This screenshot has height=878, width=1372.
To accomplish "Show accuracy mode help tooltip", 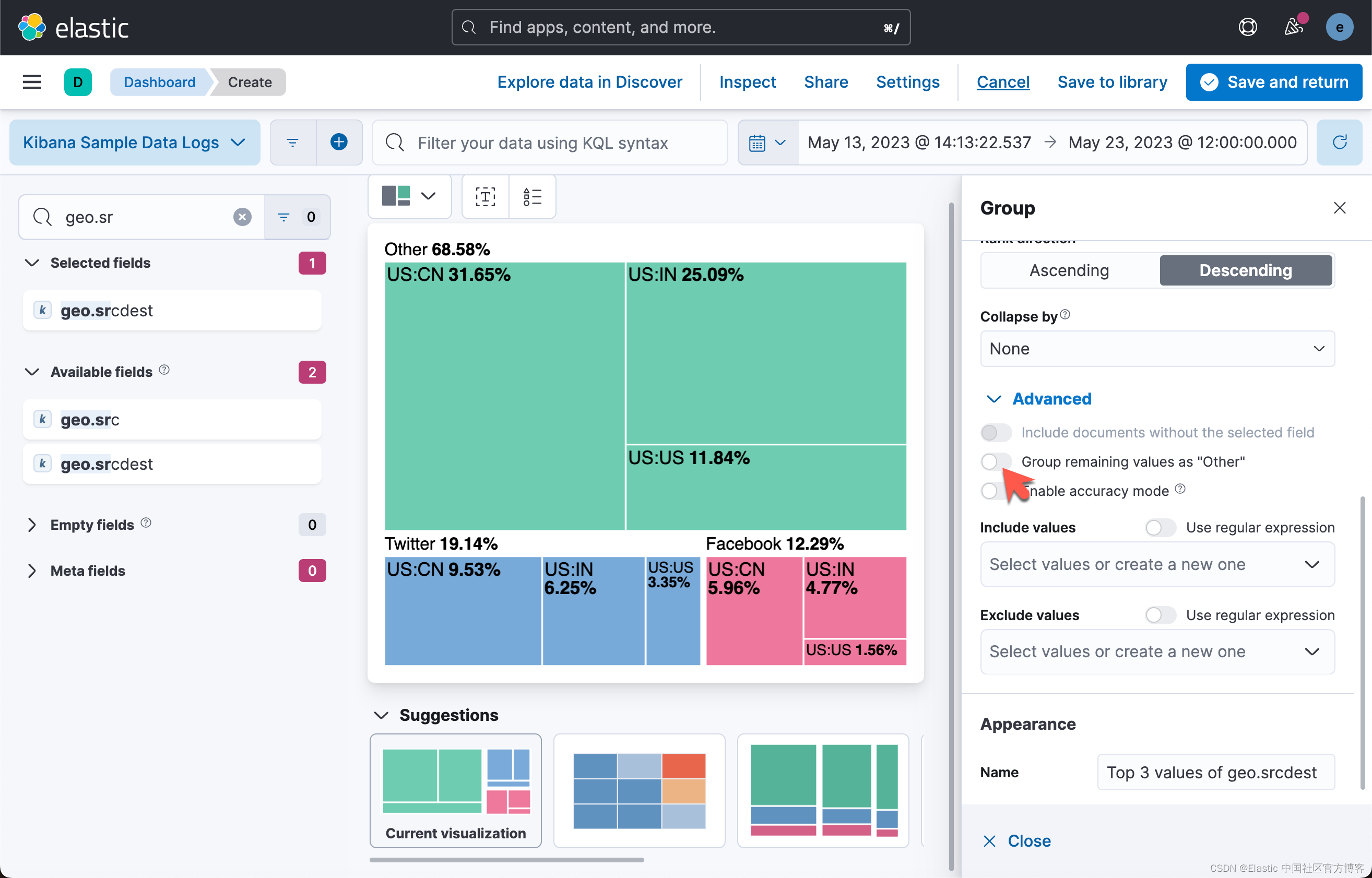I will (1180, 489).
